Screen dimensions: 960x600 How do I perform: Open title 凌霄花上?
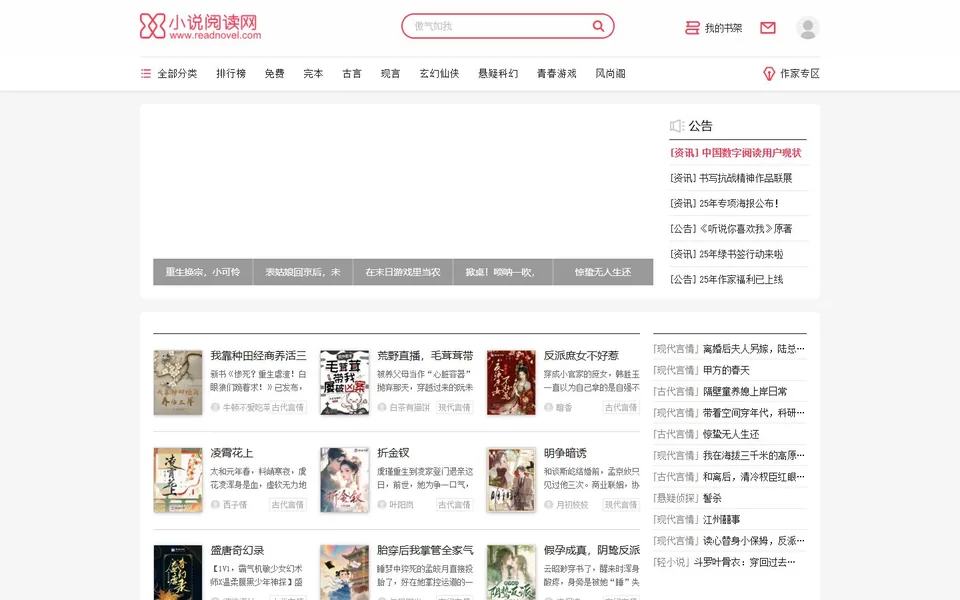pyautogui.click(x=231, y=453)
